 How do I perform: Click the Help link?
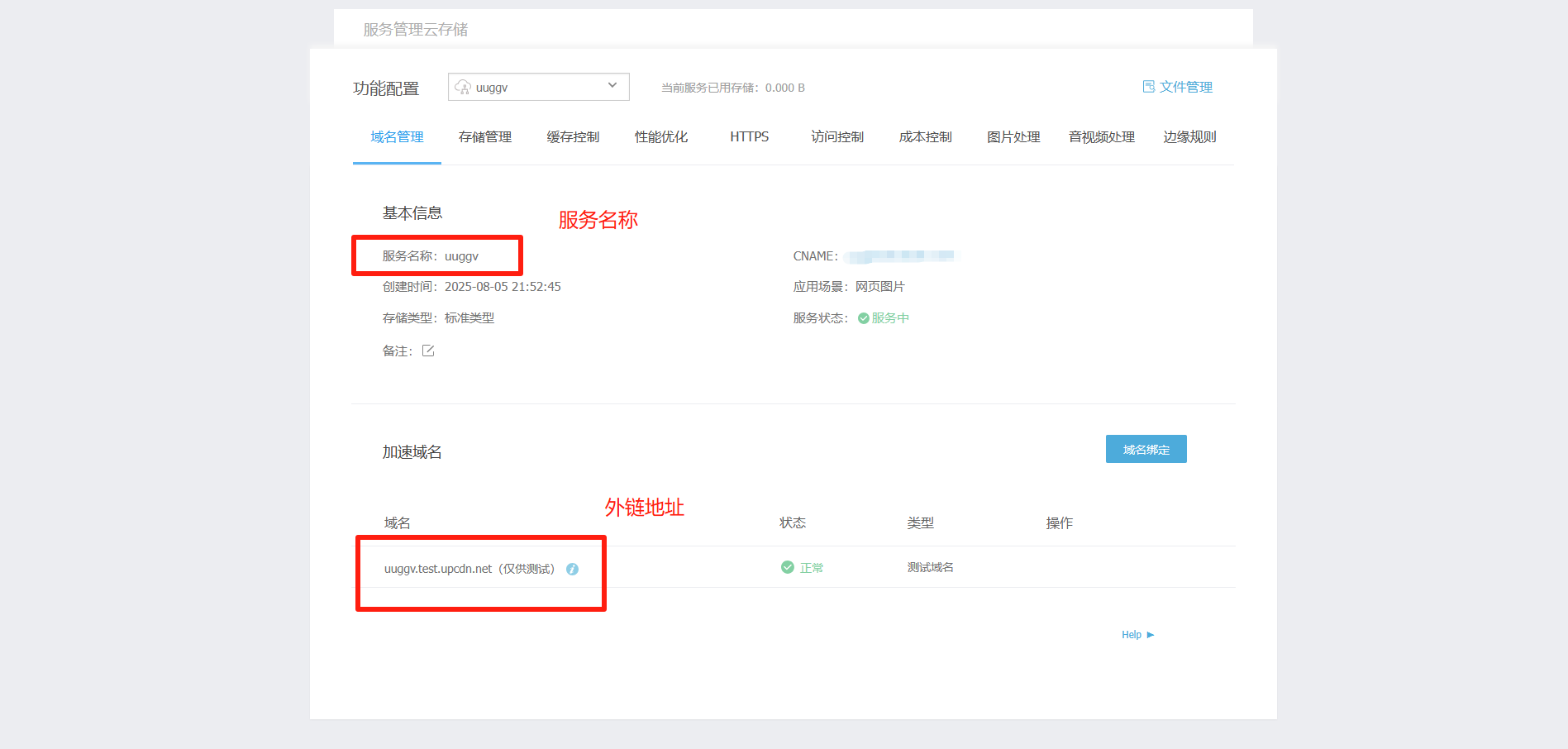(1131, 635)
